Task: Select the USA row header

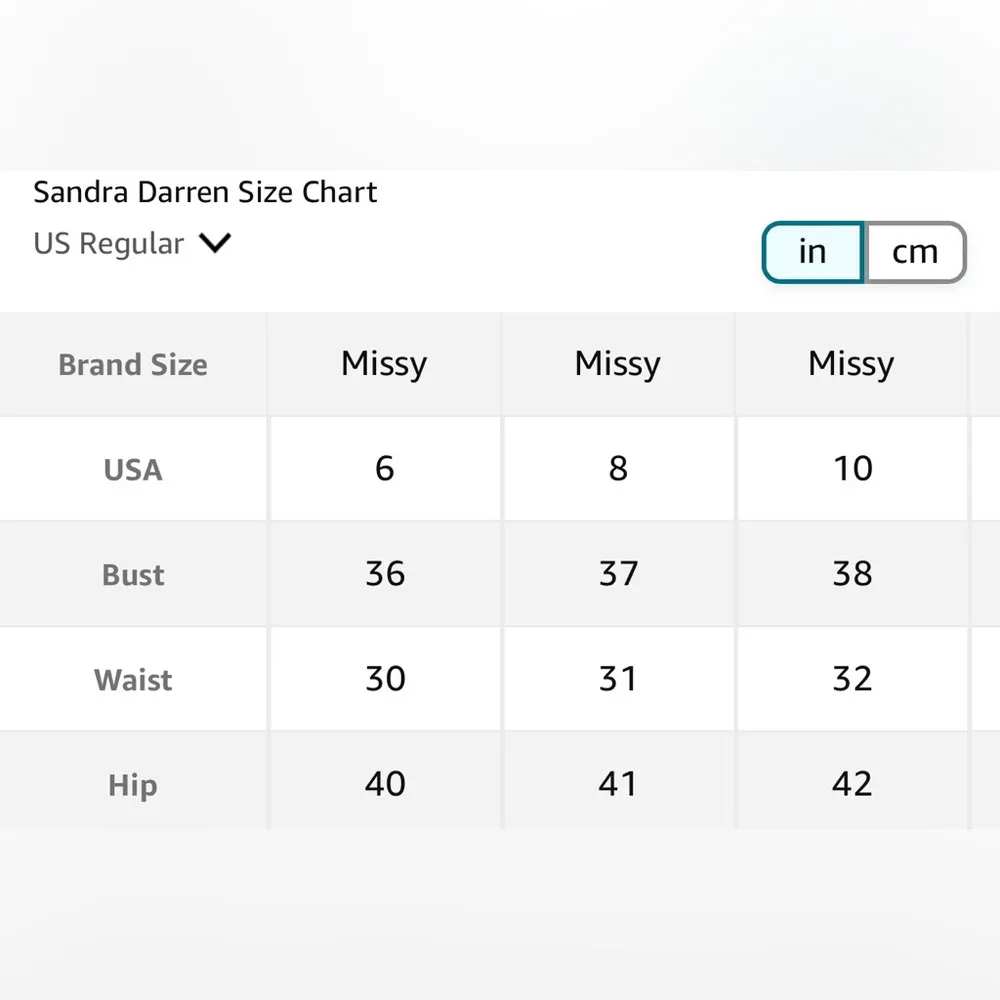Action: point(133,469)
